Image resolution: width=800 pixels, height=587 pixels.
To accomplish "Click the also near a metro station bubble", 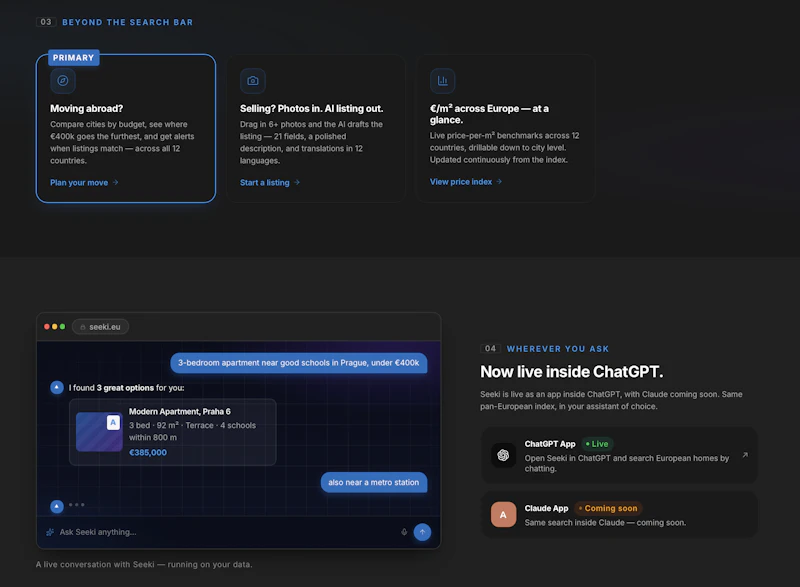I will click(x=373, y=482).
